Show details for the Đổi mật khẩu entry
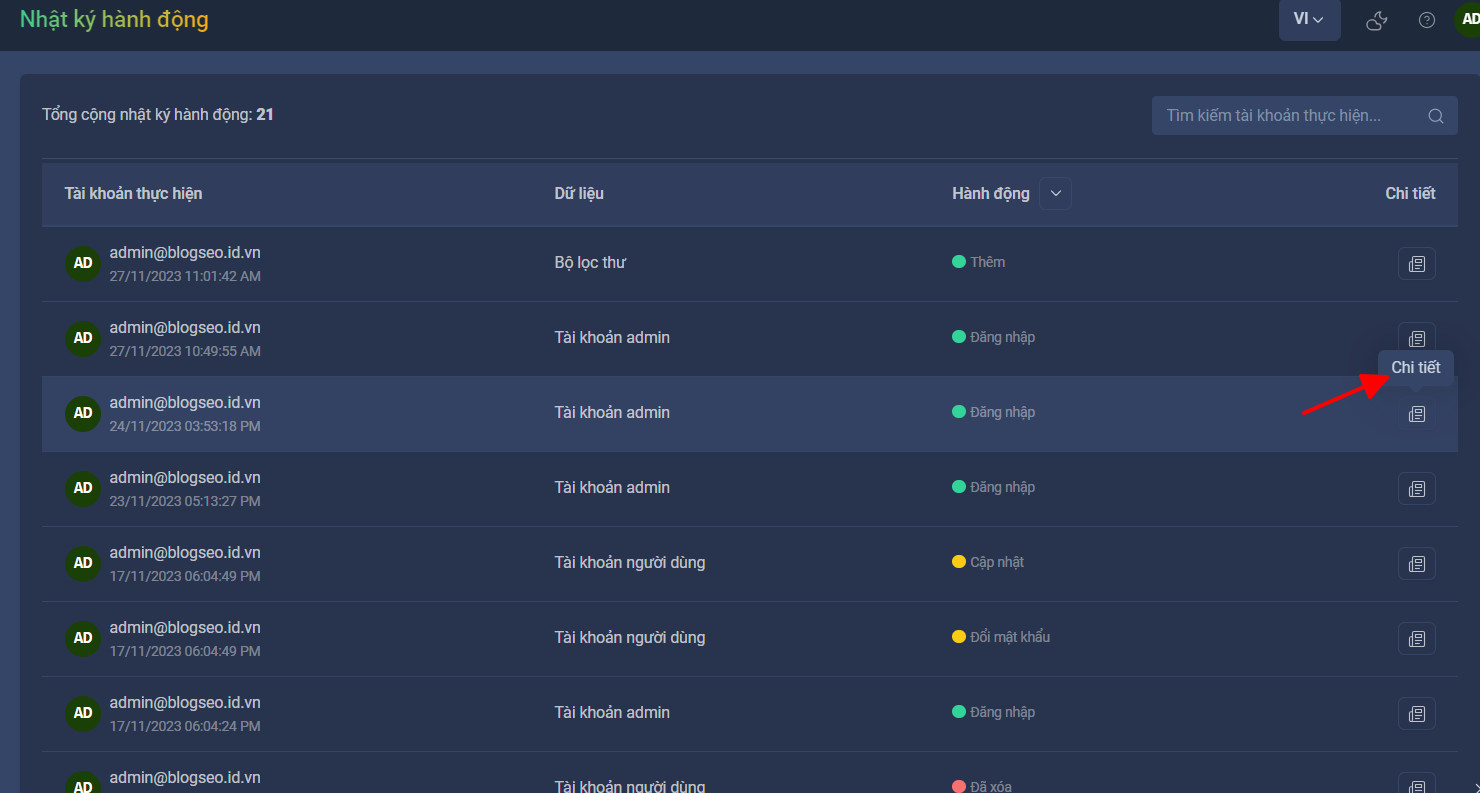Screen dimensions: 1480x793 point(1416,639)
